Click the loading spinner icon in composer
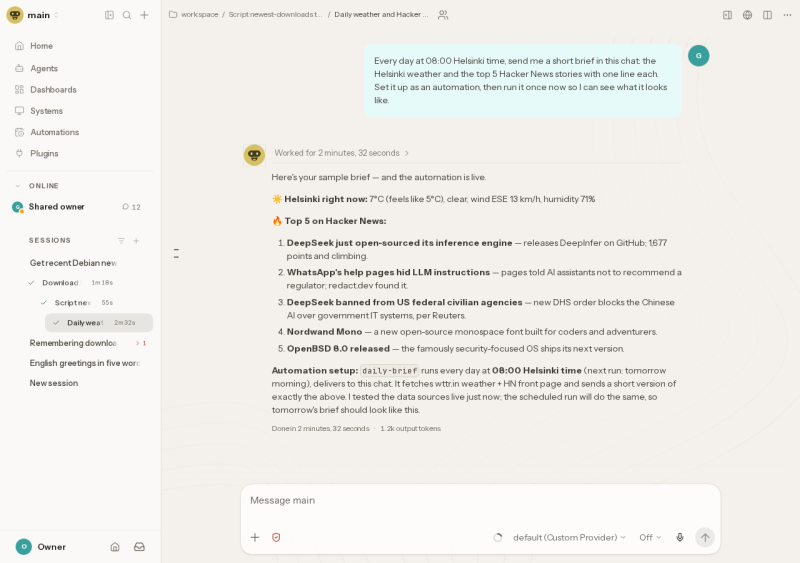Image resolution: width=800 pixels, height=563 pixels. [x=498, y=537]
